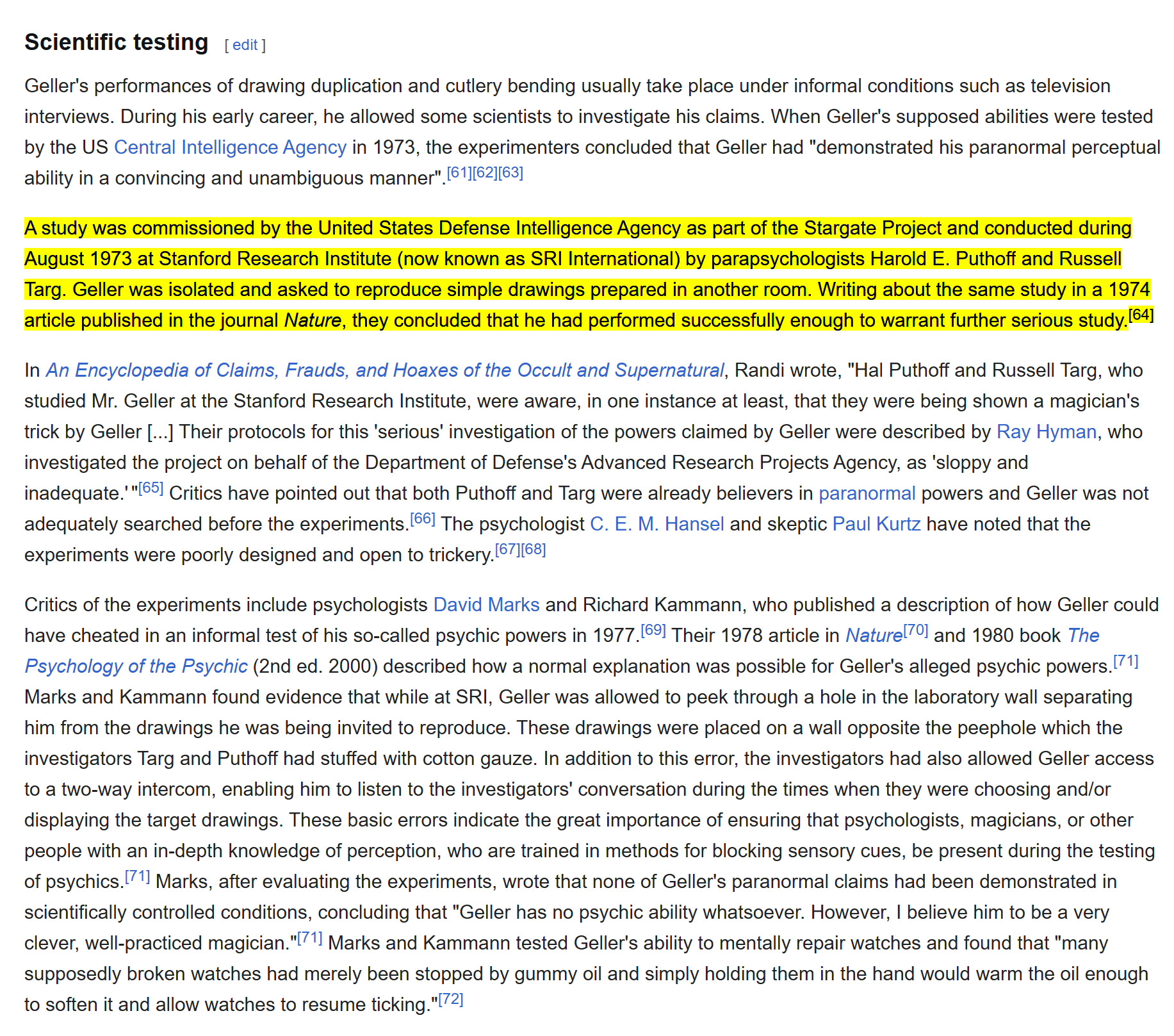This screenshot has width=1174, height=1036.
Task: Follow the paranormal link
Action: (867, 493)
